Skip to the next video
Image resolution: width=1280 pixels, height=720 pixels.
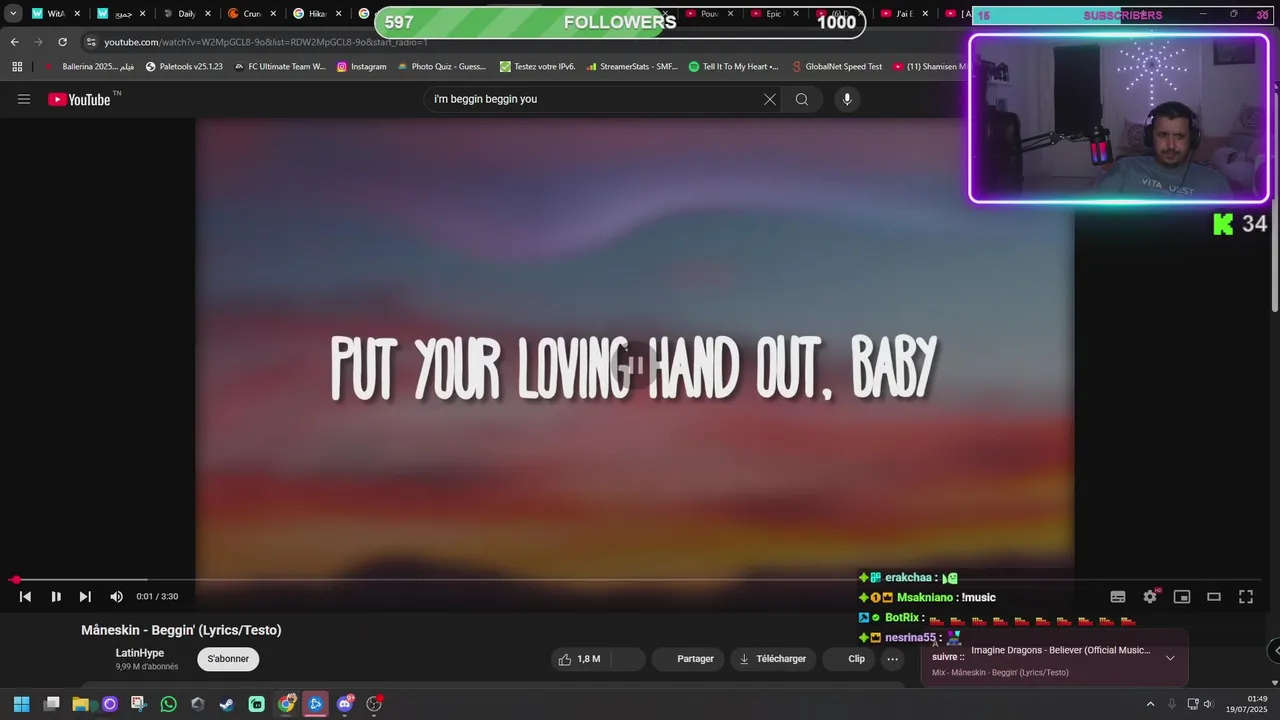85,597
